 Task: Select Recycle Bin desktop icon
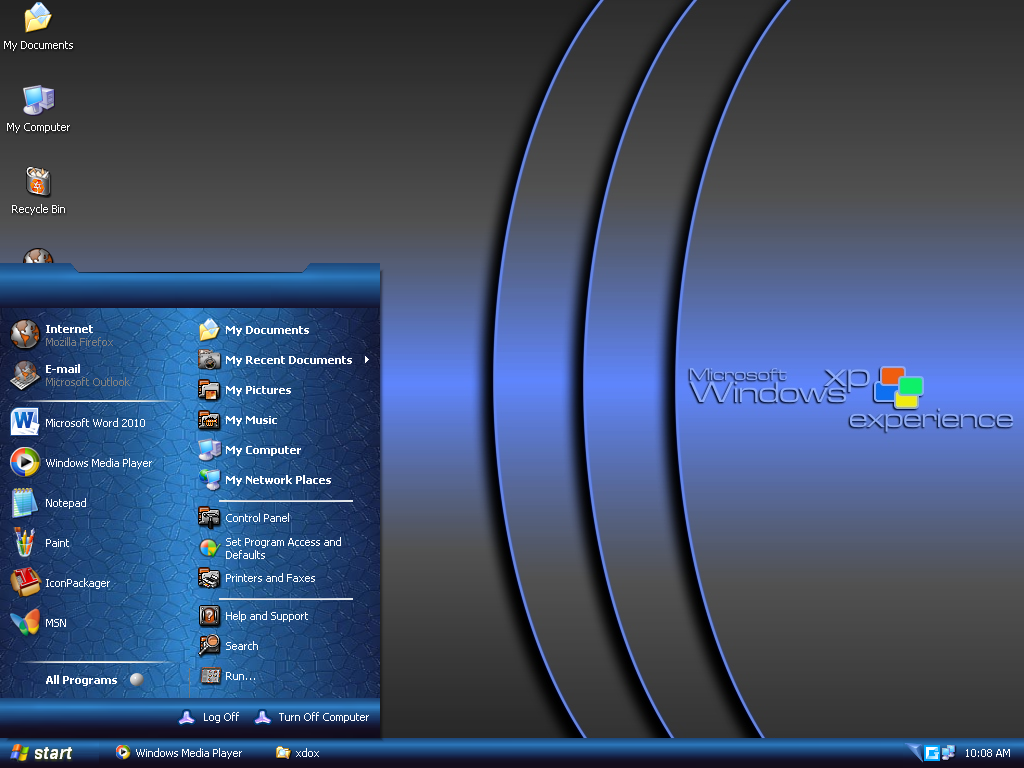pos(38,191)
